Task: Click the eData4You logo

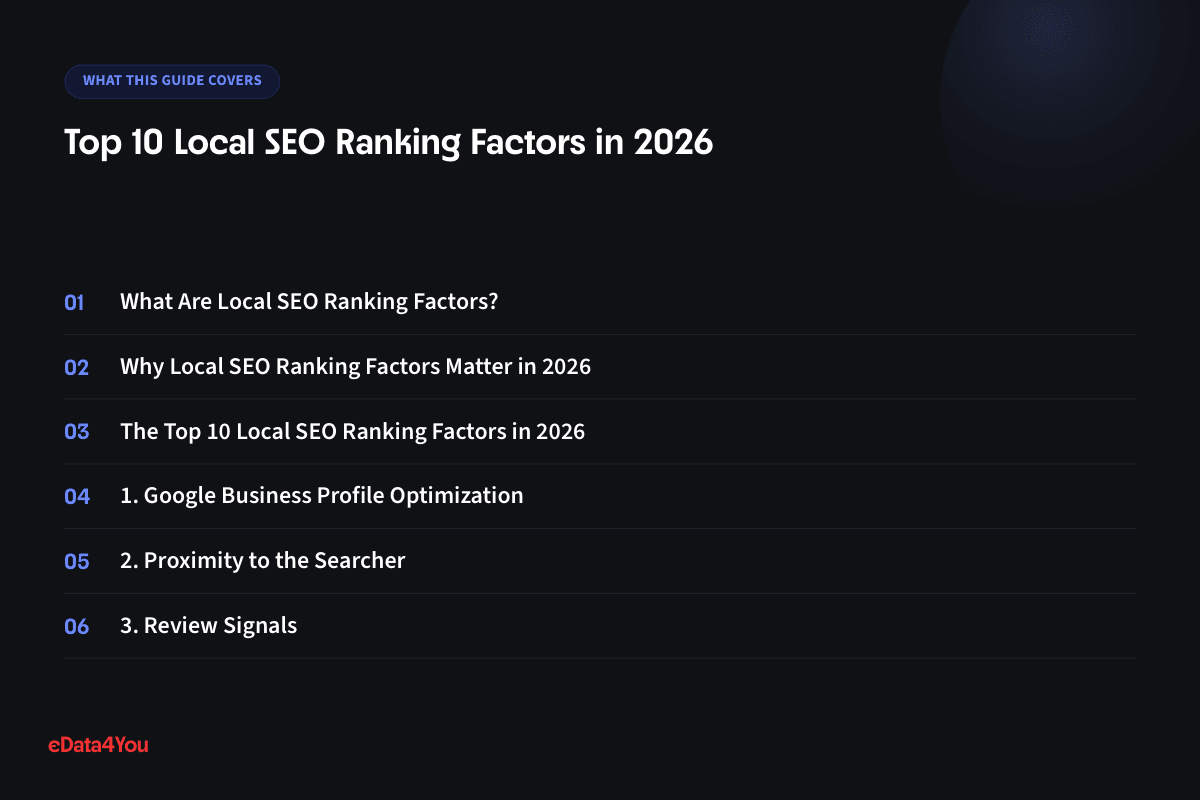Action: pos(98,745)
